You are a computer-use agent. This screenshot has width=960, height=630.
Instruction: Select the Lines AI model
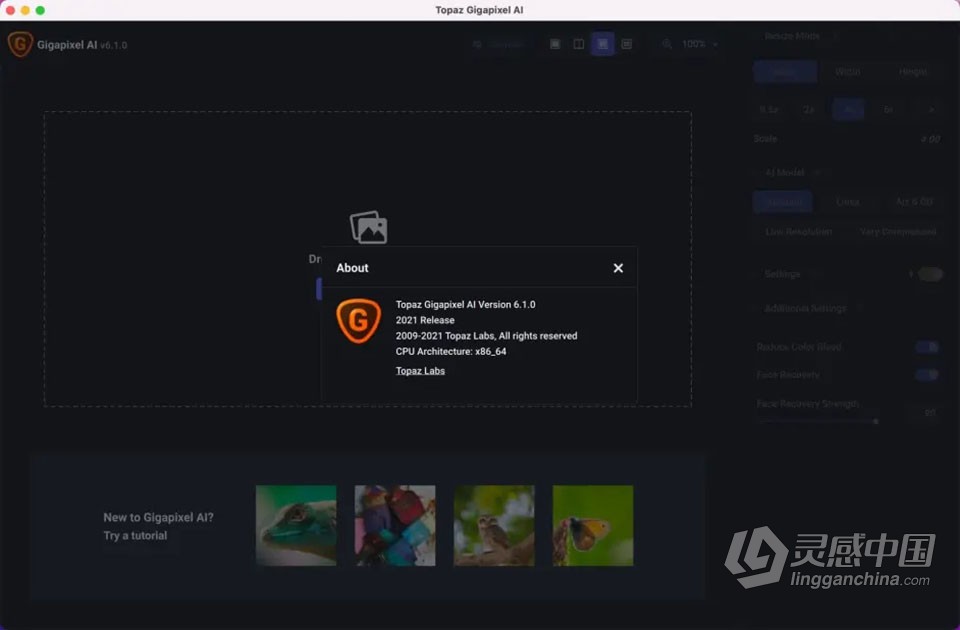[x=847, y=201]
